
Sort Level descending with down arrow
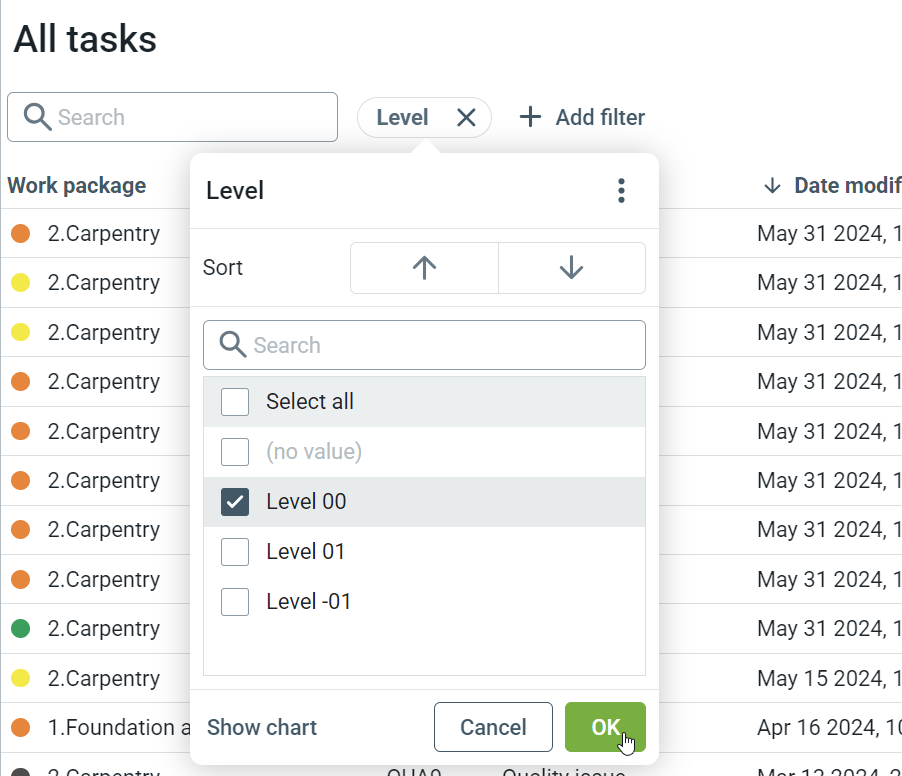571,268
